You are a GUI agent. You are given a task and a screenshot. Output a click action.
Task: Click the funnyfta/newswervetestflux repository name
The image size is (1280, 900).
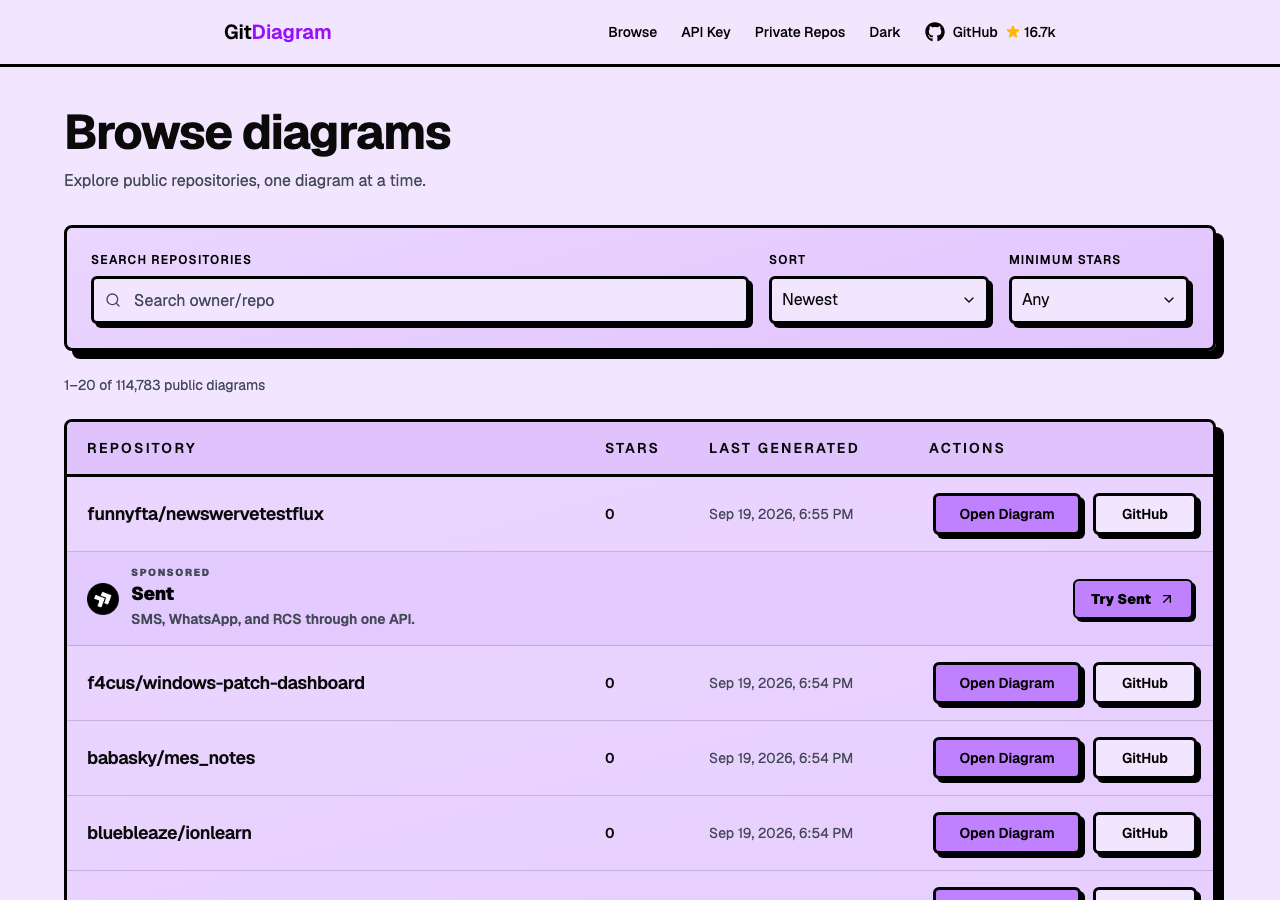206,514
